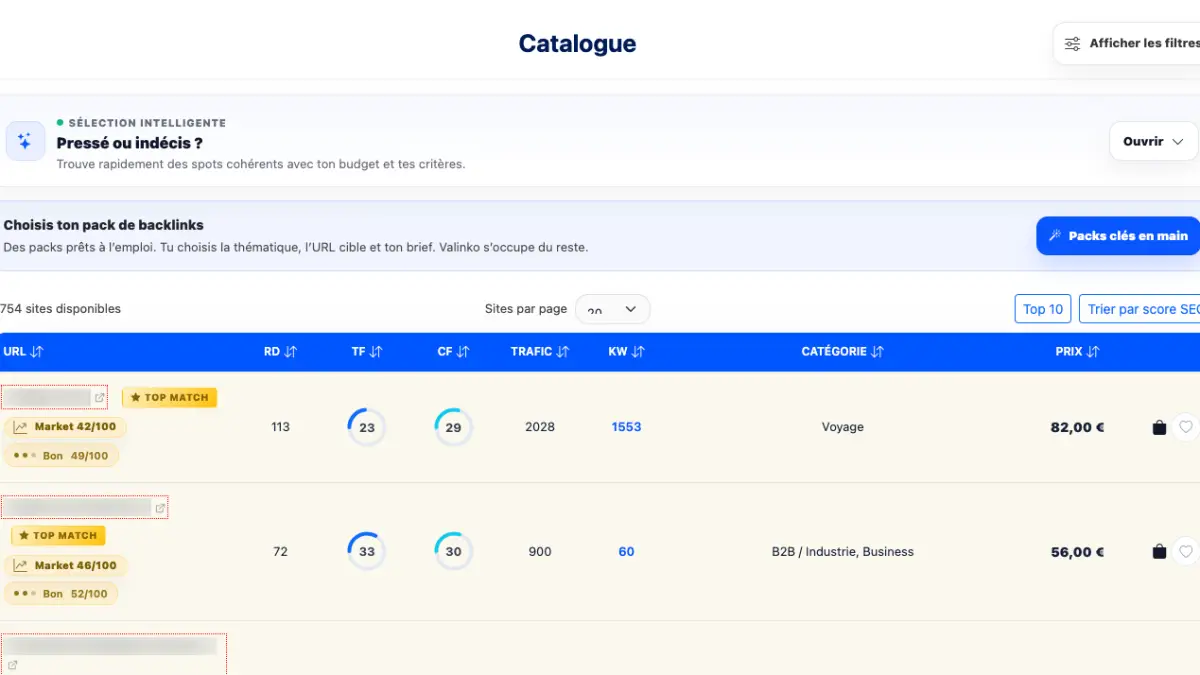
Task: Click B2B / Industrie, Business category cell
Action: (x=842, y=552)
